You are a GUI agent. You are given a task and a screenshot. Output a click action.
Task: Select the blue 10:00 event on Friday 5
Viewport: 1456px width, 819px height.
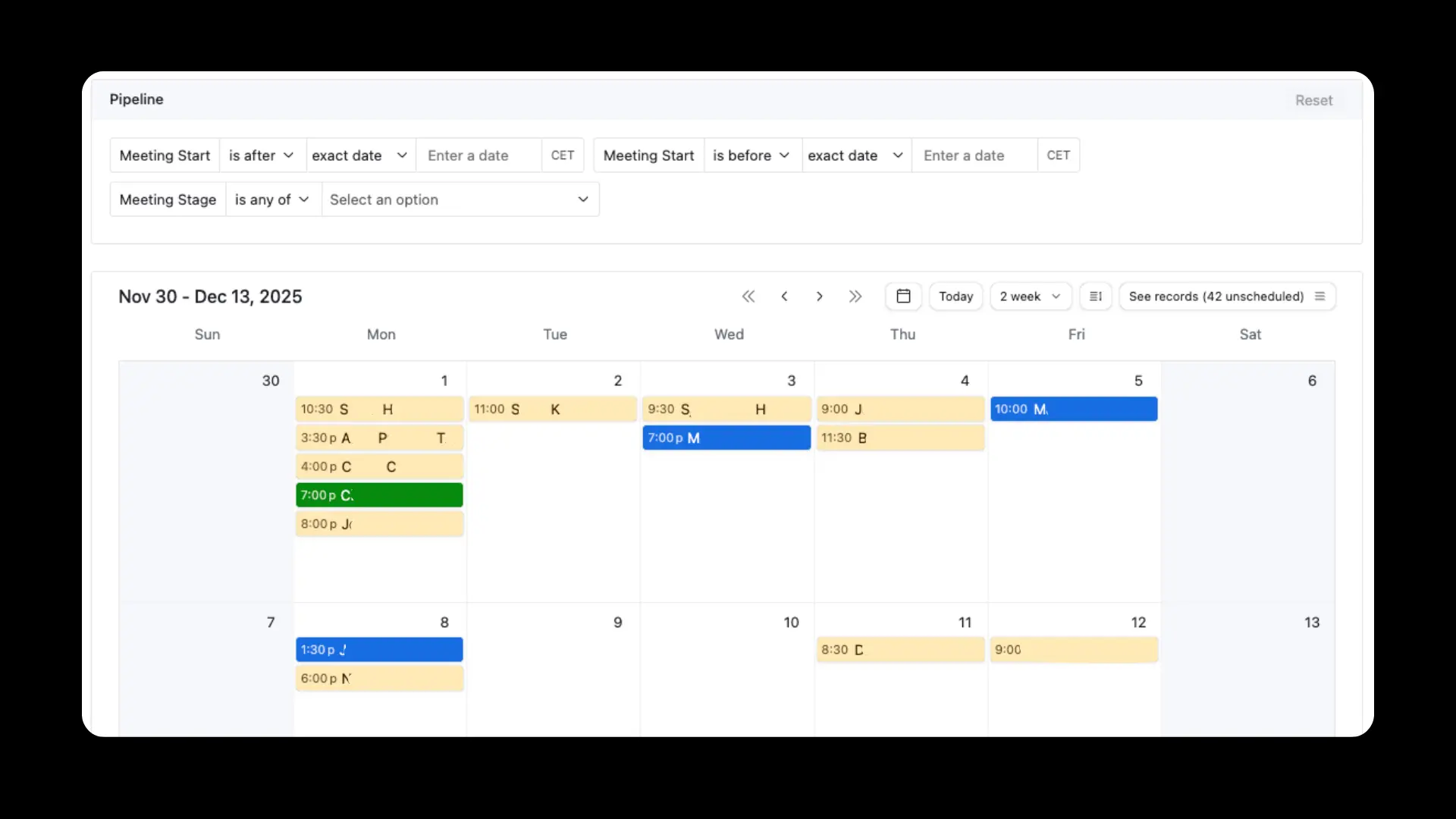[x=1074, y=409]
